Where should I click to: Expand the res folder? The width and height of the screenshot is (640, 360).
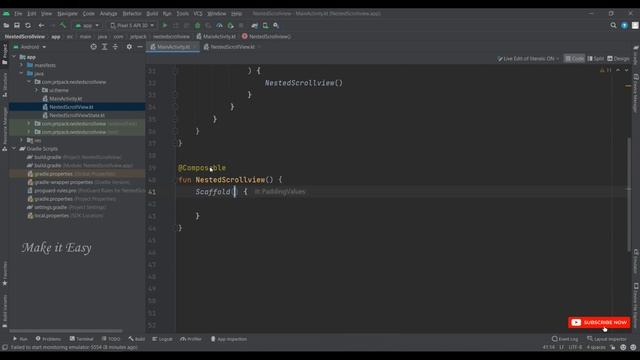tap(22, 140)
